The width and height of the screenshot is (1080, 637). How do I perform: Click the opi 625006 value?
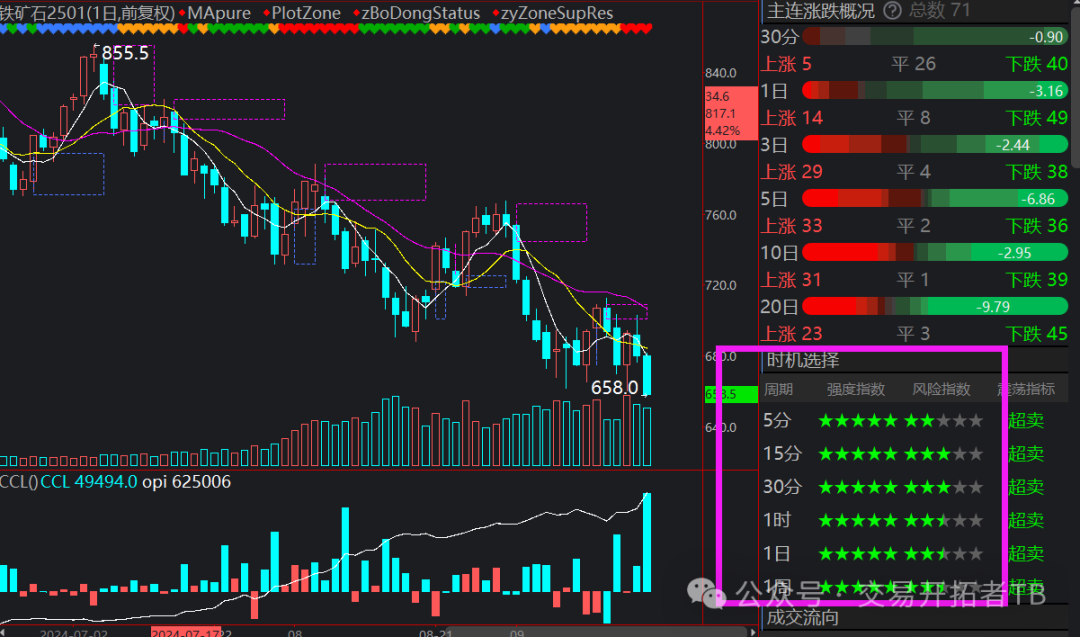pyautogui.click(x=187, y=481)
